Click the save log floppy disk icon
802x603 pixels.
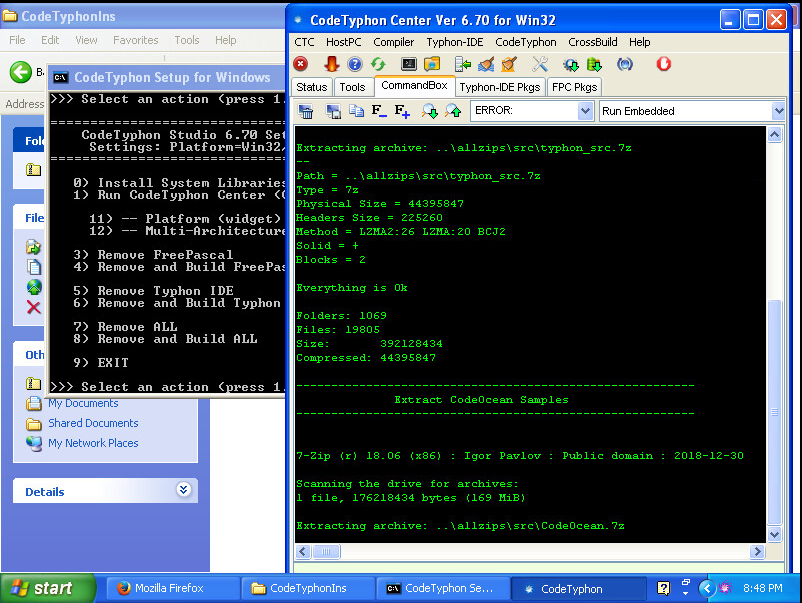pos(332,111)
